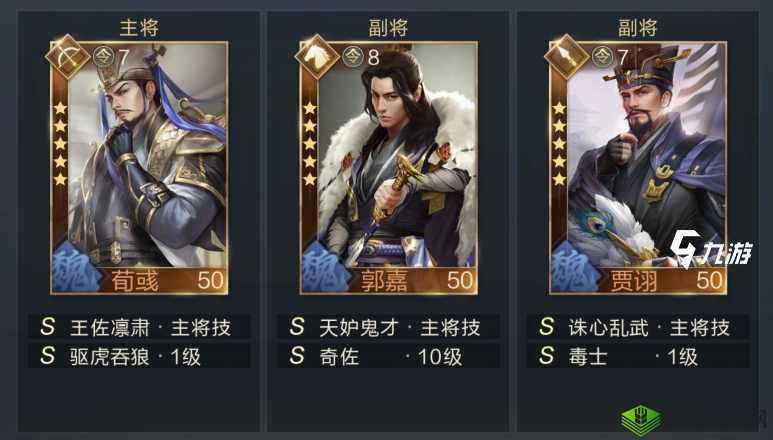Tap the 令 8 cost badge on 郭嘉

pyautogui.click(x=361, y=57)
